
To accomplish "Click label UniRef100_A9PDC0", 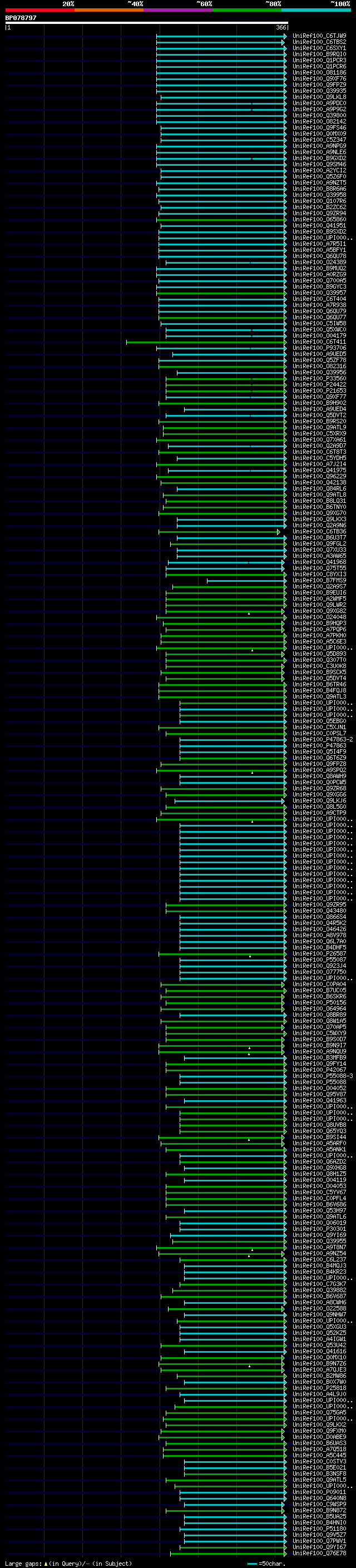I will tap(319, 103).
